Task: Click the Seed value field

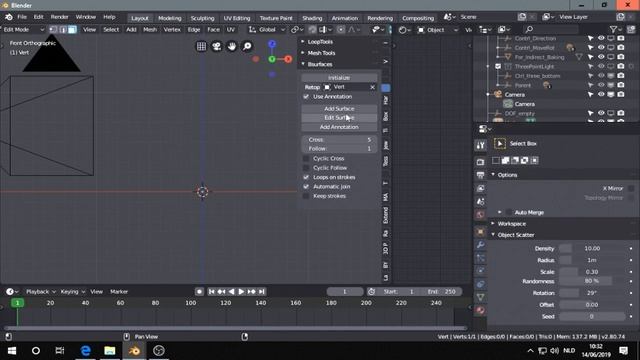Action: pyautogui.click(x=591, y=316)
